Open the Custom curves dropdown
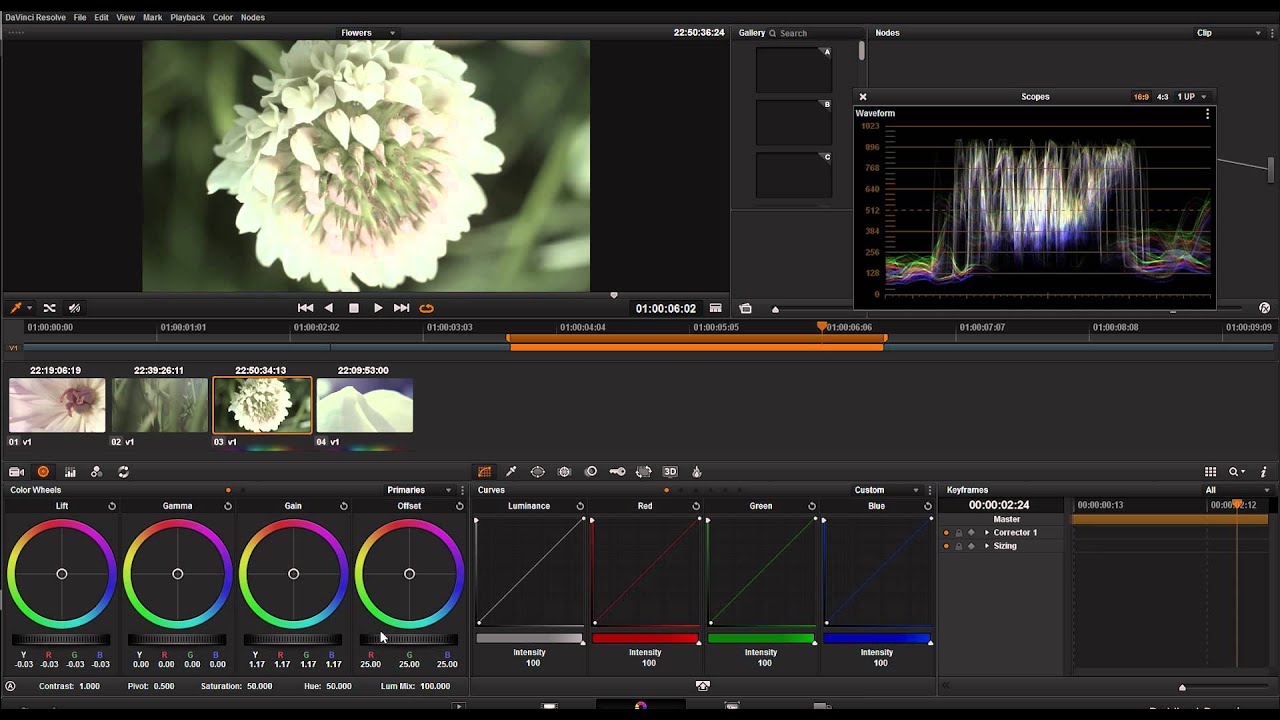The image size is (1280, 720). point(886,490)
